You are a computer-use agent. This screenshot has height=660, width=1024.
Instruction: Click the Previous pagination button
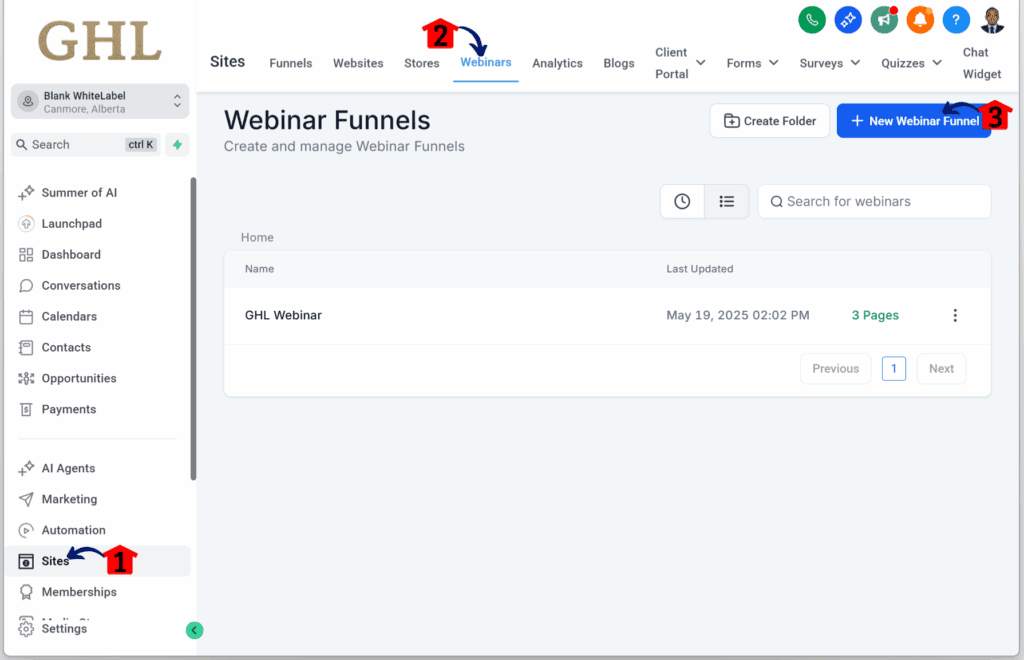point(835,369)
